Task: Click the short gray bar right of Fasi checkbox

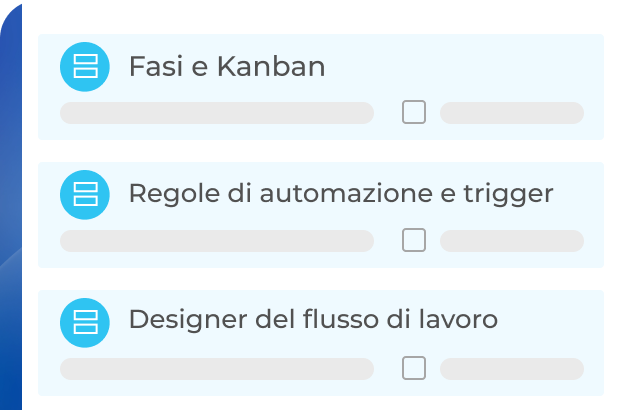Action: [511, 113]
